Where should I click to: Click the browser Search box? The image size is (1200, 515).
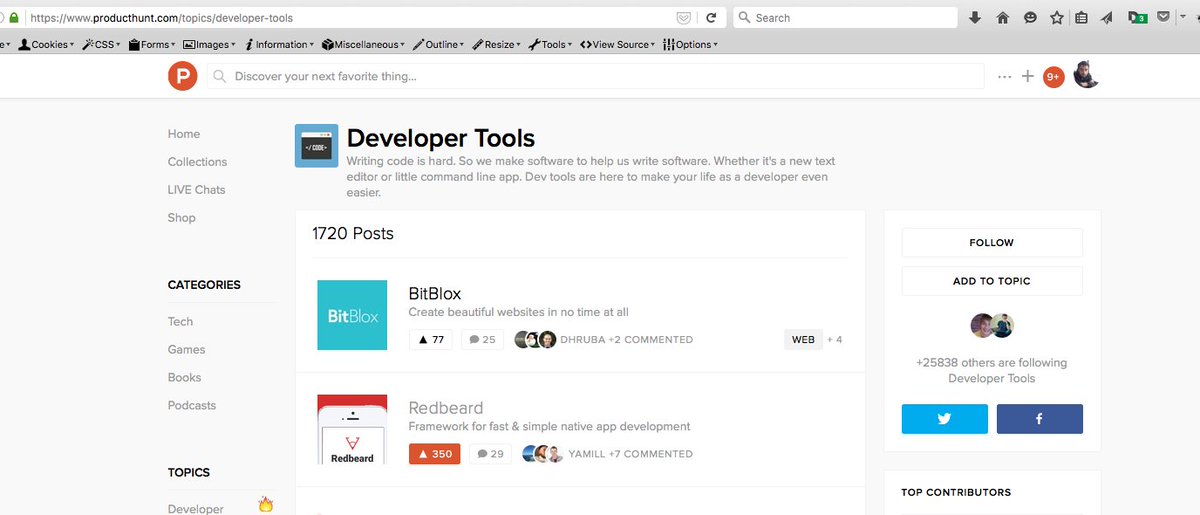[x=844, y=18]
